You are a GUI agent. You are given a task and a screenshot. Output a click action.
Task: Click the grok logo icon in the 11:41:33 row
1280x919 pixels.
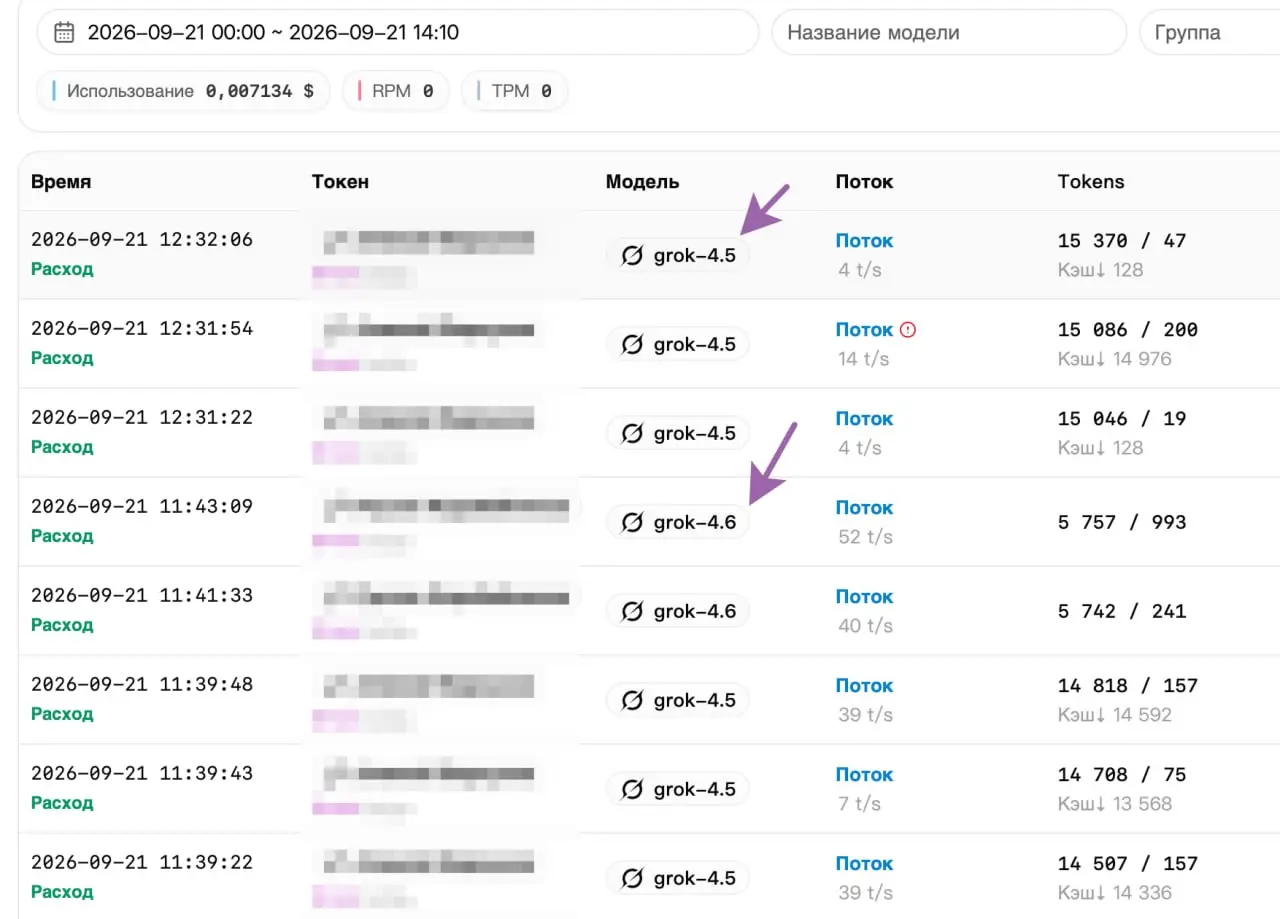click(x=632, y=611)
